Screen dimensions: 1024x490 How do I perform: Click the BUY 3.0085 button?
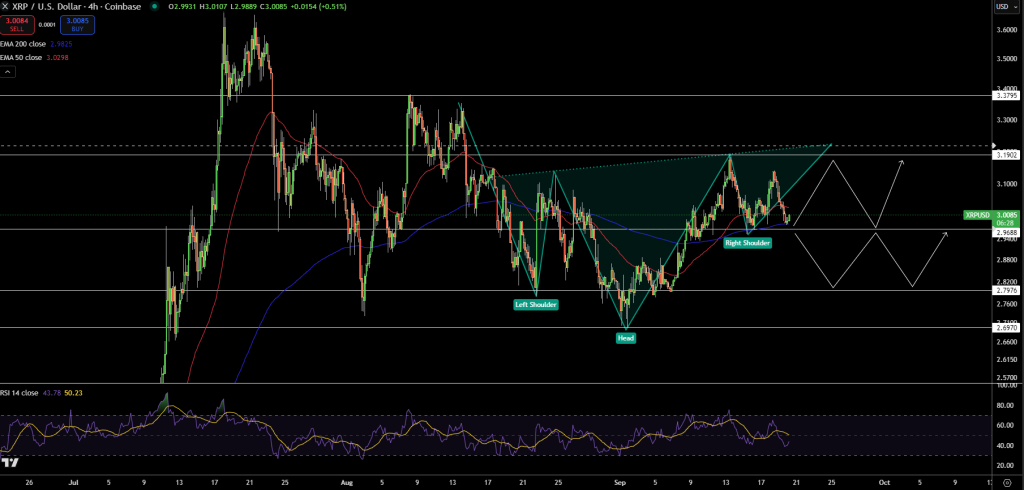coord(77,25)
